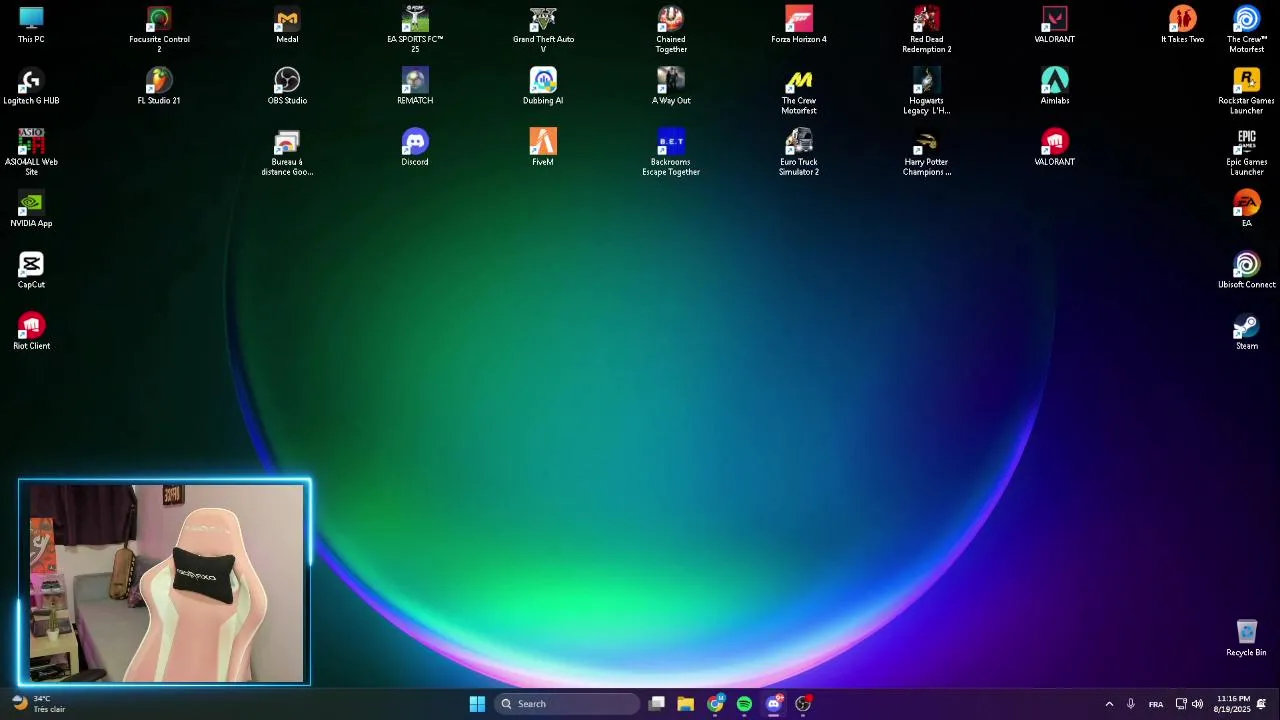Open network settings tray icon
The height and width of the screenshot is (720, 1280).
(1181, 704)
